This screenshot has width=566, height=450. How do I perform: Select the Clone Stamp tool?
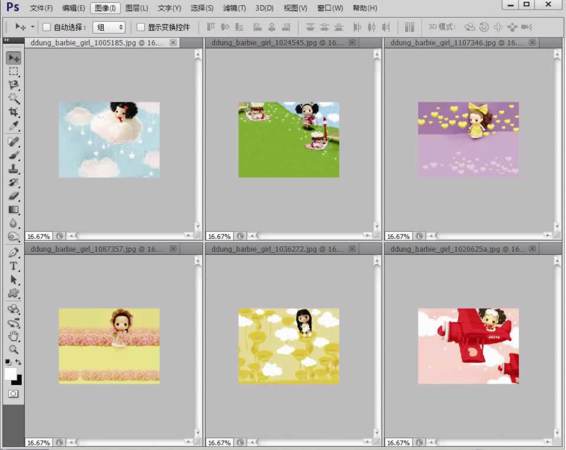(14, 169)
